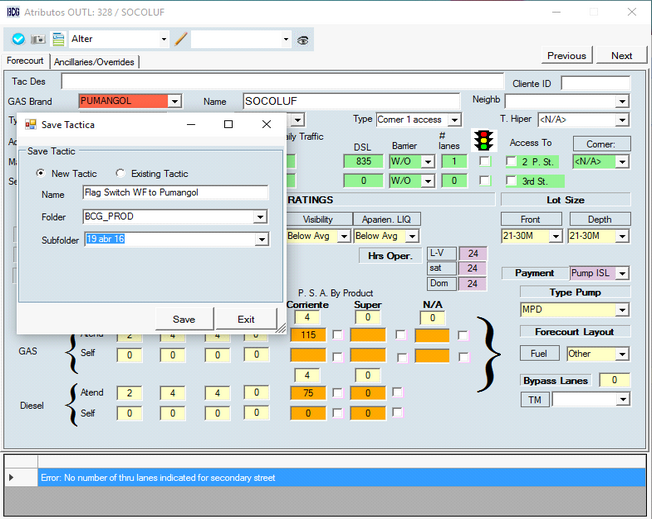652x519 pixels.
Task: Click the Cliente ID input field
Action: coord(595,83)
